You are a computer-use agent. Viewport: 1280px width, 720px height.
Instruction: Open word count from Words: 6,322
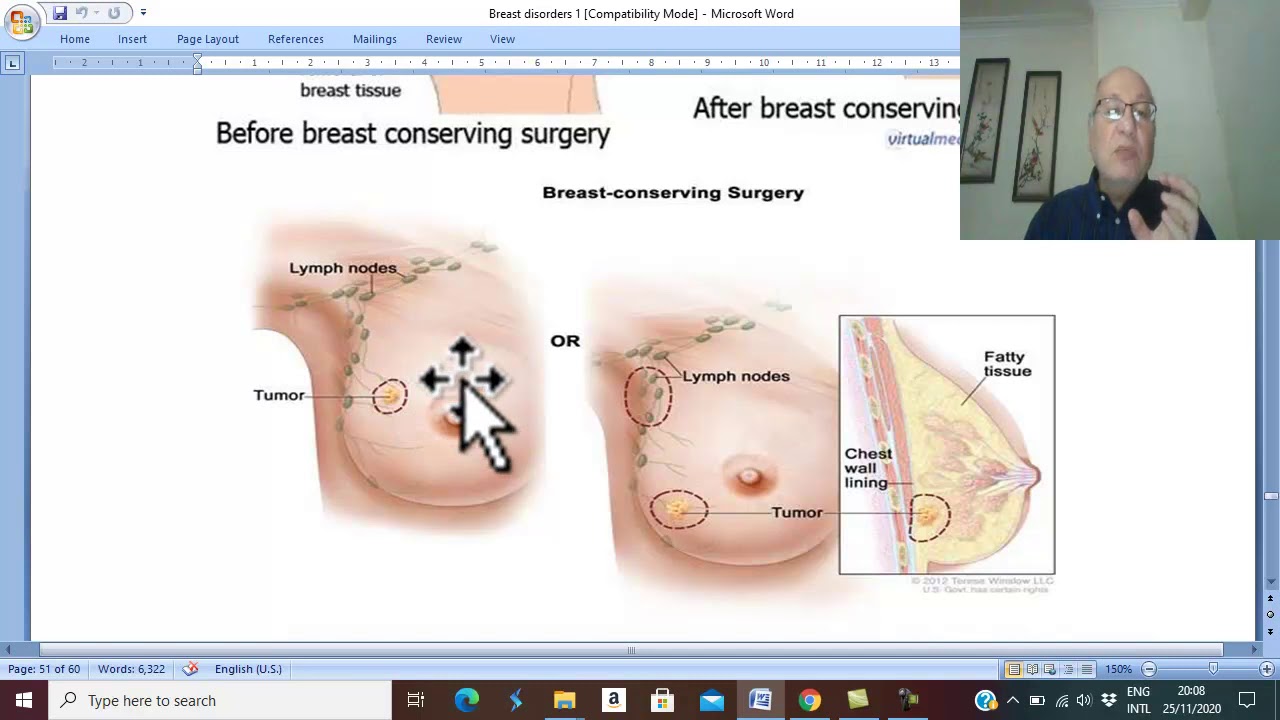[x=131, y=669]
